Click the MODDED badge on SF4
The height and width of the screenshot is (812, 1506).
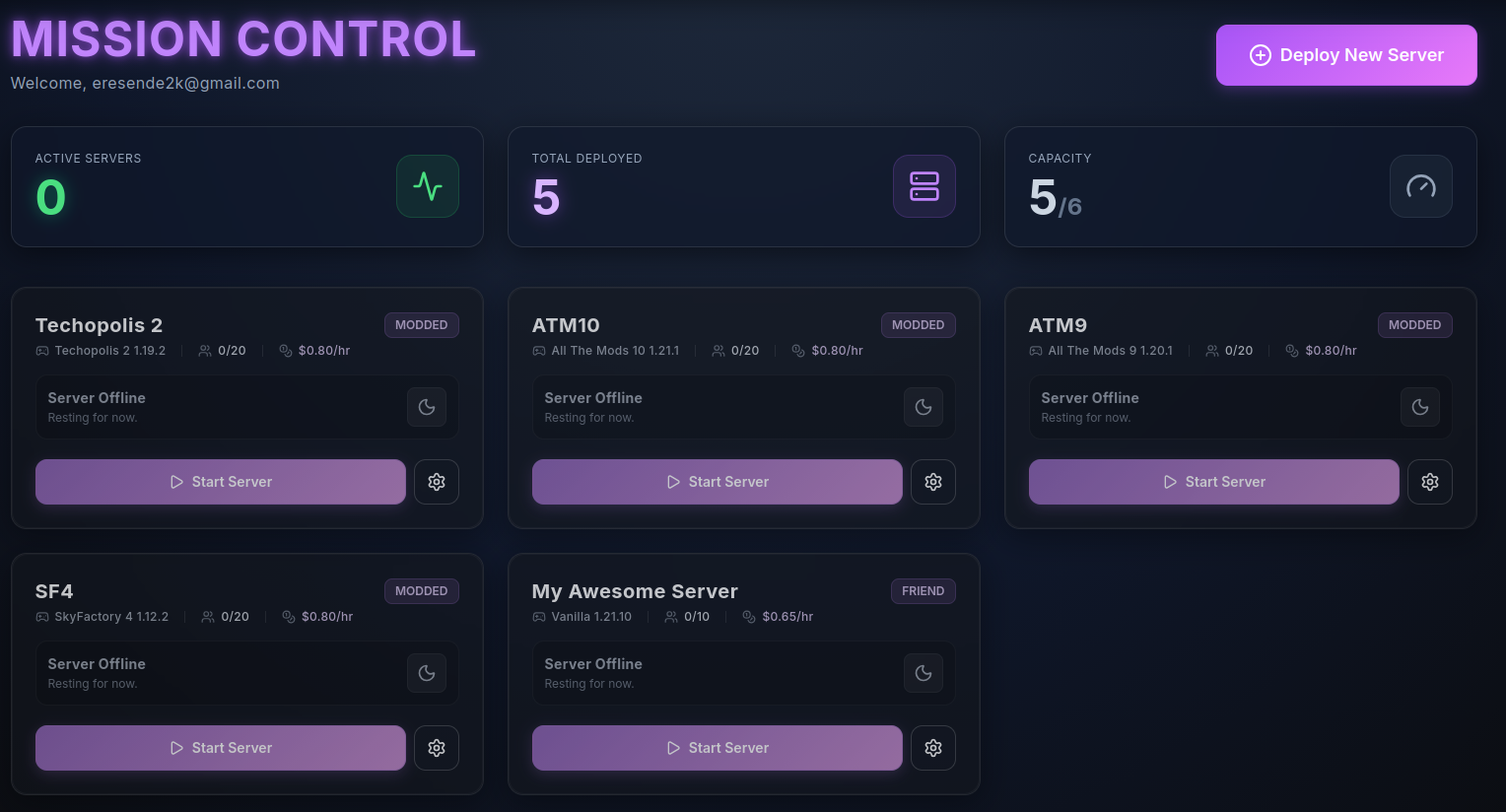(x=421, y=591)
